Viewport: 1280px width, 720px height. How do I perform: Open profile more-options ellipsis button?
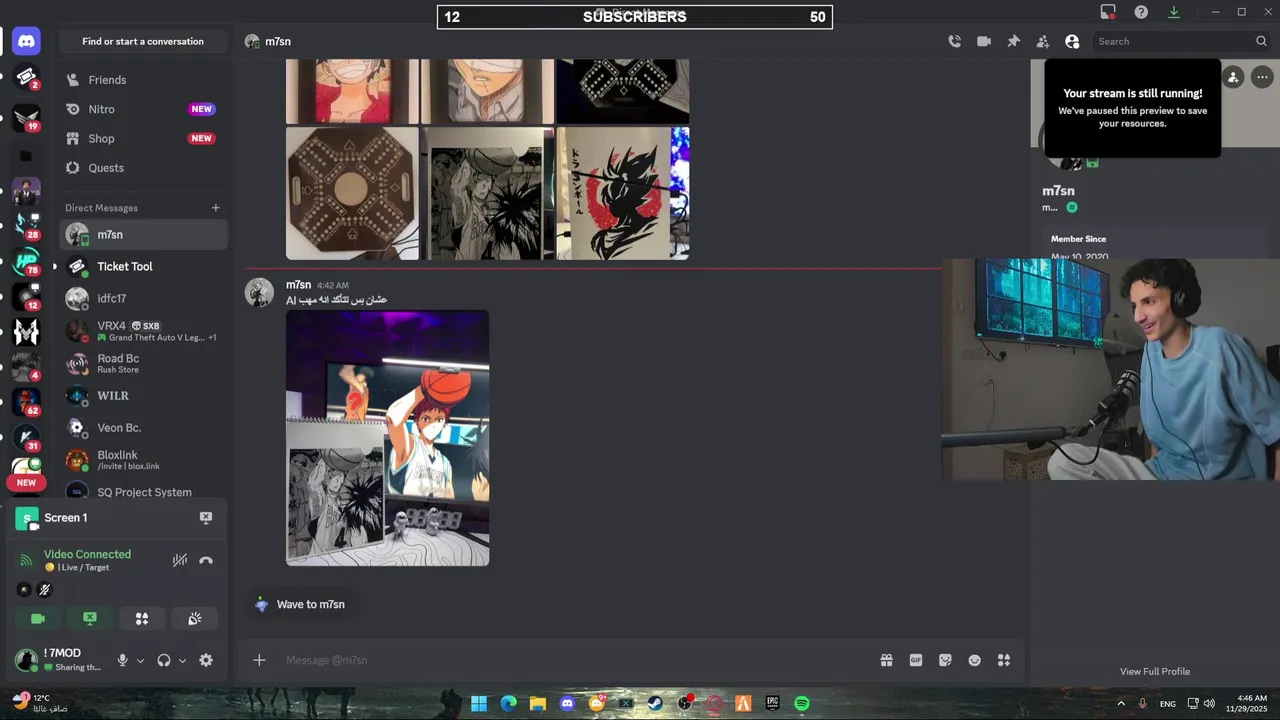1262,77
